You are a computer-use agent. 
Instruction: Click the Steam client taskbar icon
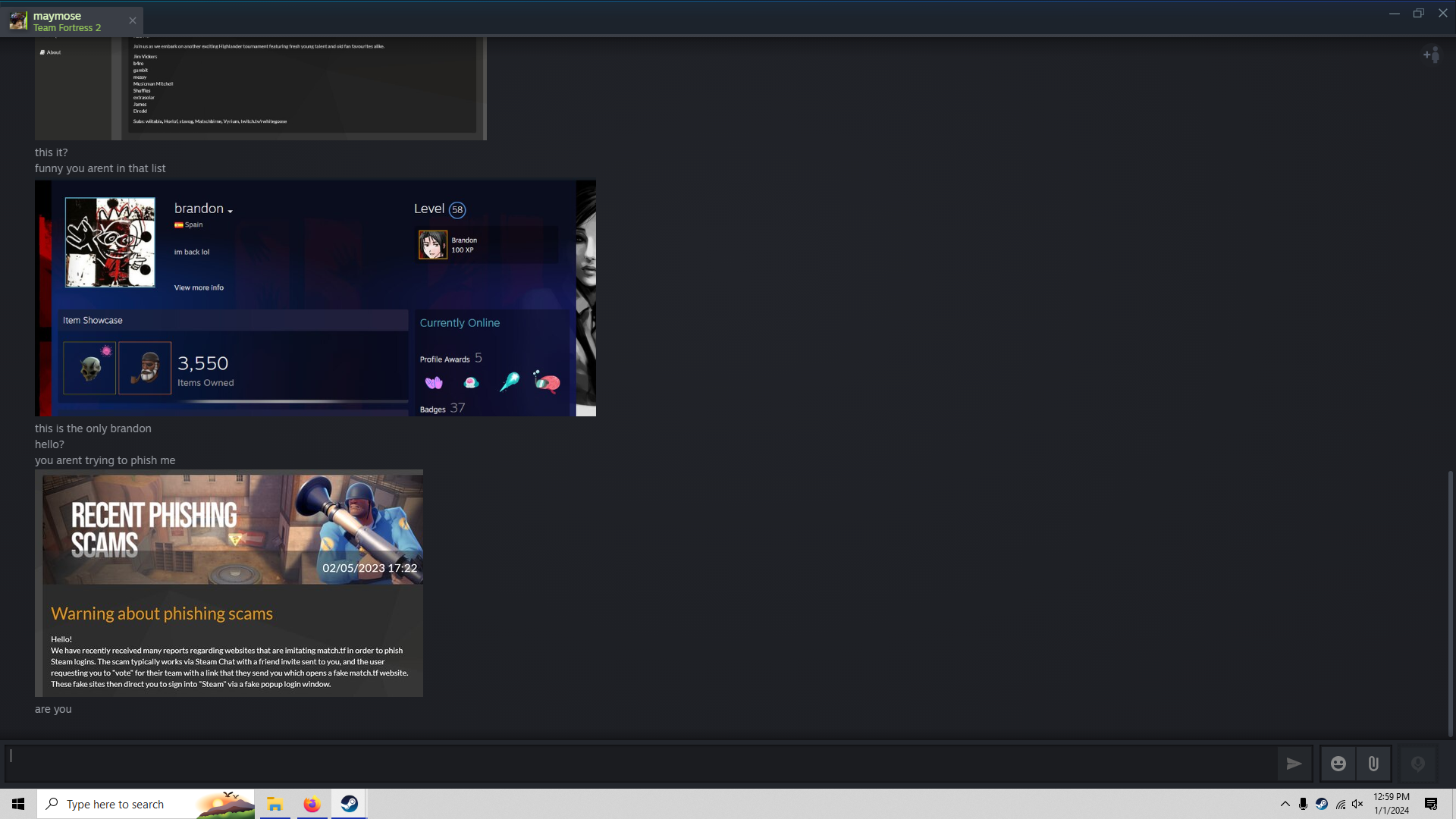pyautogui.click(x=349, y=804)
